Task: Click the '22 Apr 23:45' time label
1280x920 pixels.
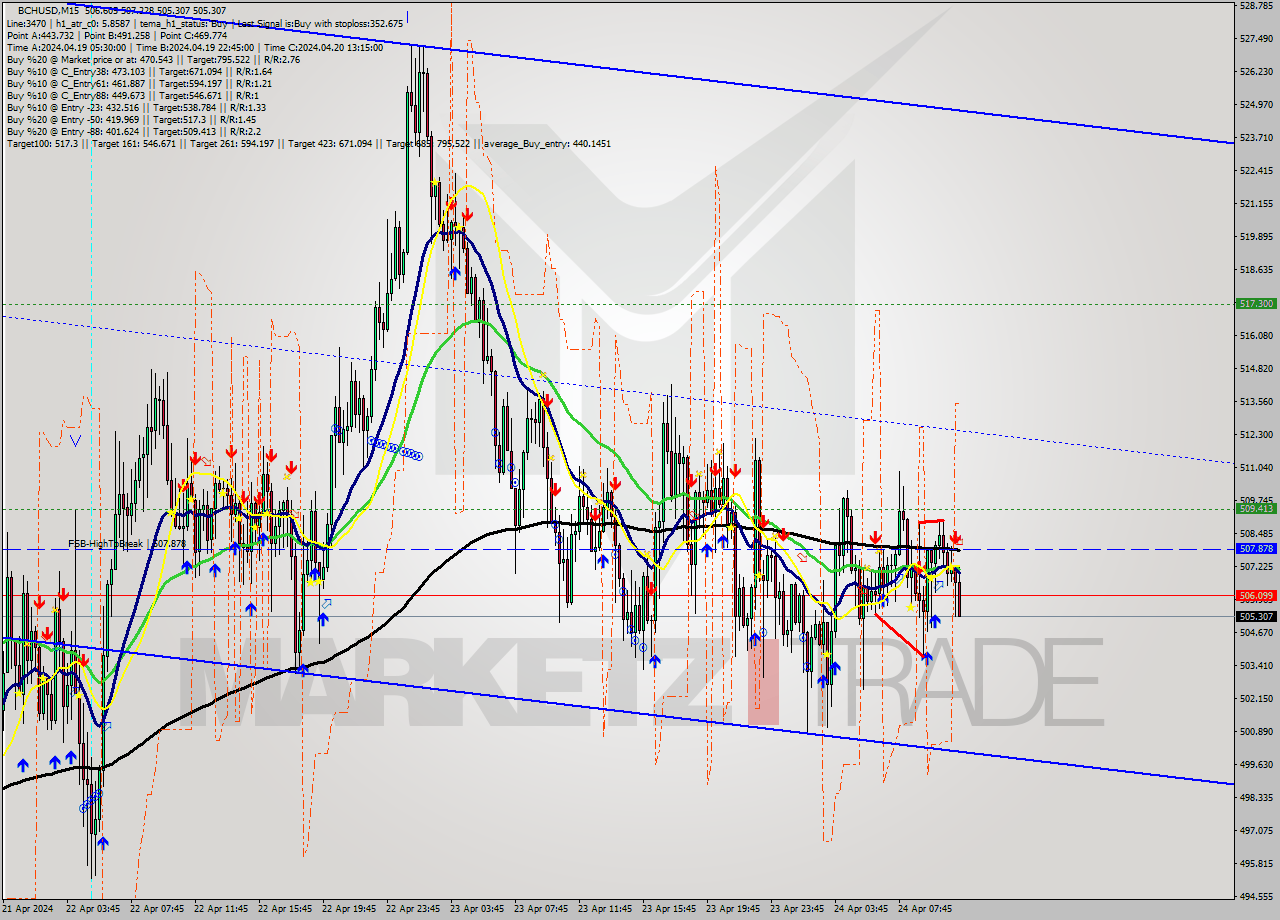Action: [413, 909]
